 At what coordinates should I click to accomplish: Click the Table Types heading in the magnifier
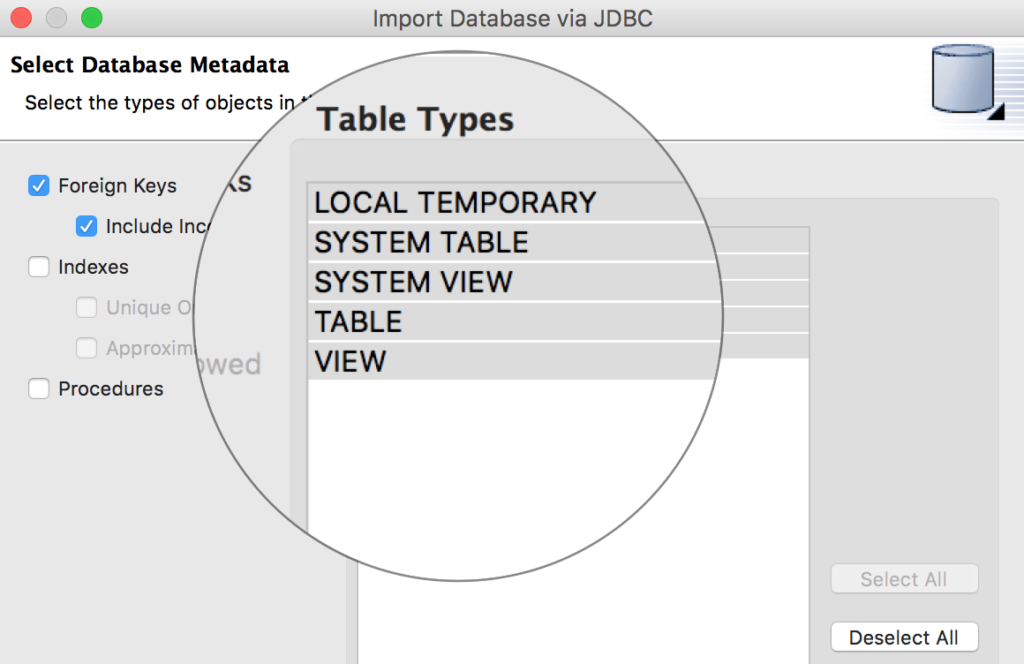(416, 119)
